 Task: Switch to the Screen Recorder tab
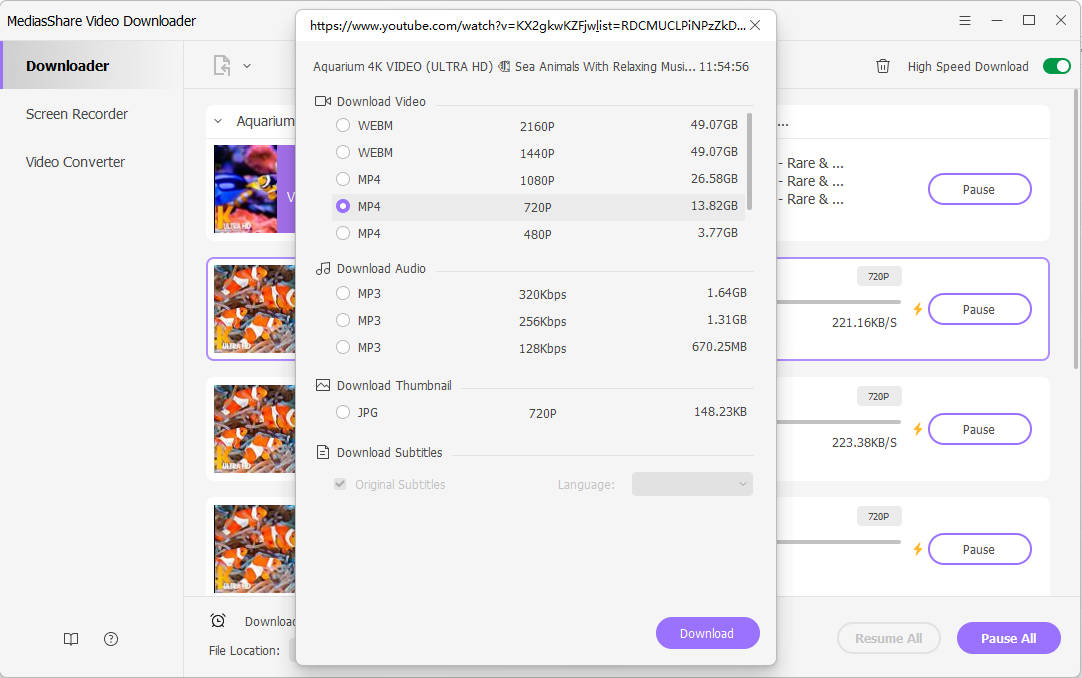click(x=77, y=114)
